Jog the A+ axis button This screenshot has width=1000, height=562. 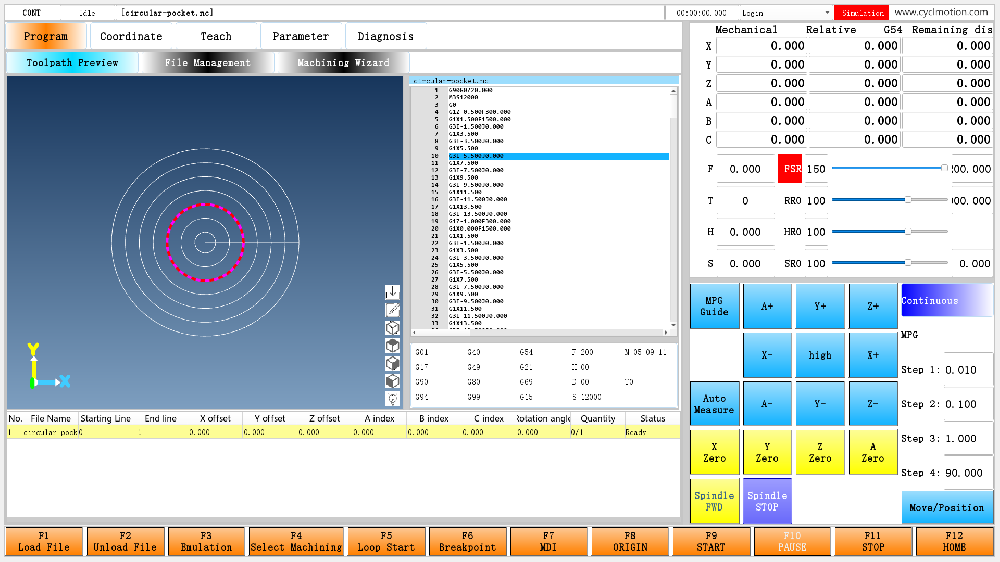coord(767,306)
